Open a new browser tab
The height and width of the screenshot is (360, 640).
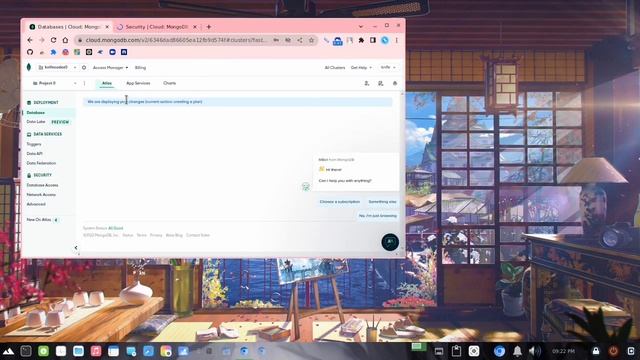coord(209,27)
